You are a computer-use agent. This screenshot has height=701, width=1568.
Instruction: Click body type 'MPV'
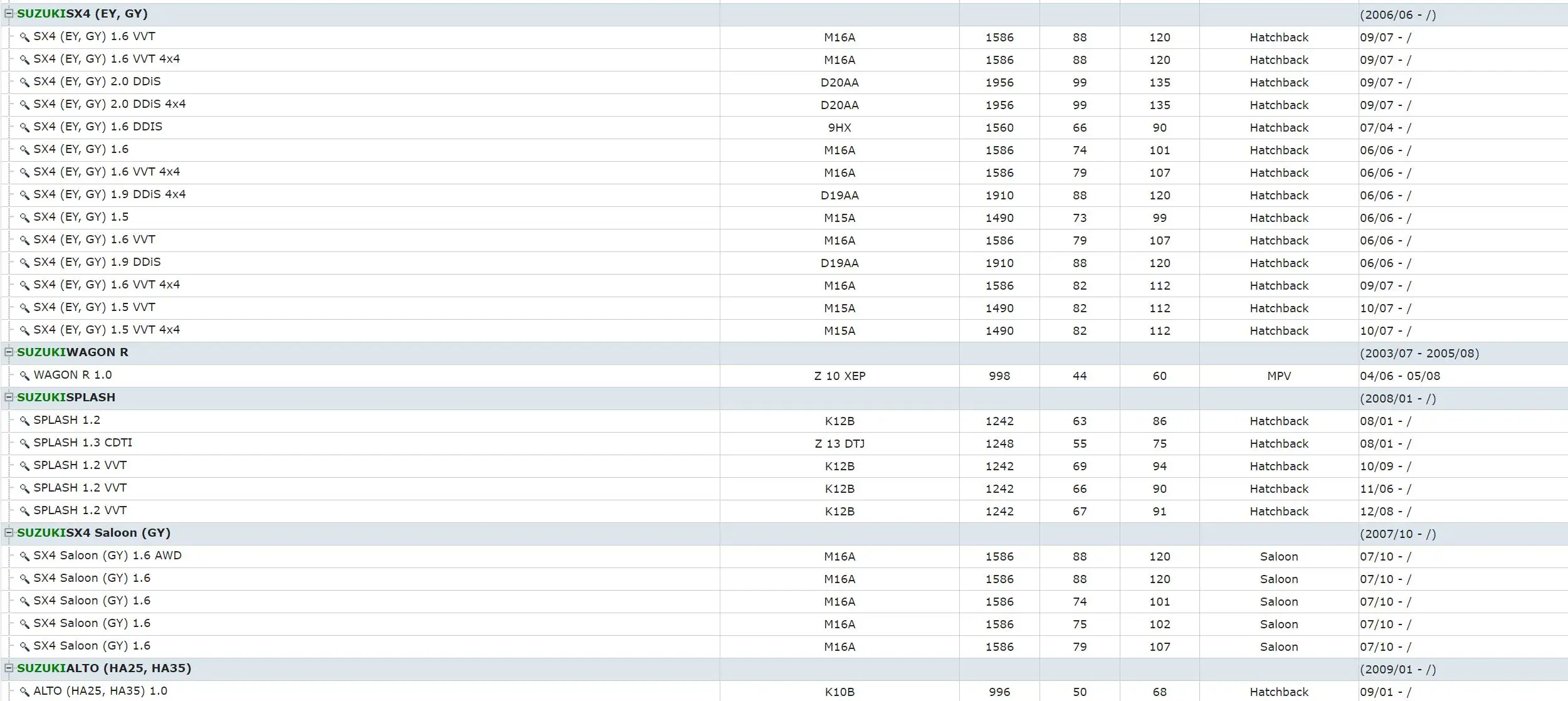pos(1279,376)
